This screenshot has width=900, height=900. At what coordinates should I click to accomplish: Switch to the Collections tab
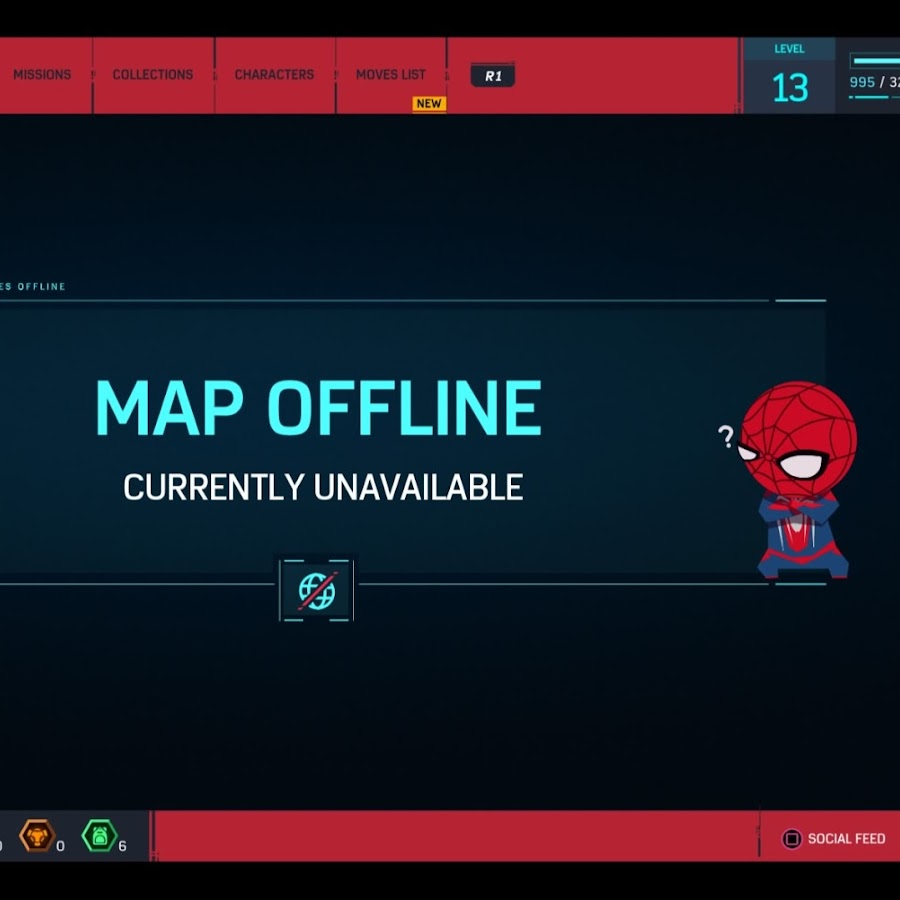click(x=153, y=75)
